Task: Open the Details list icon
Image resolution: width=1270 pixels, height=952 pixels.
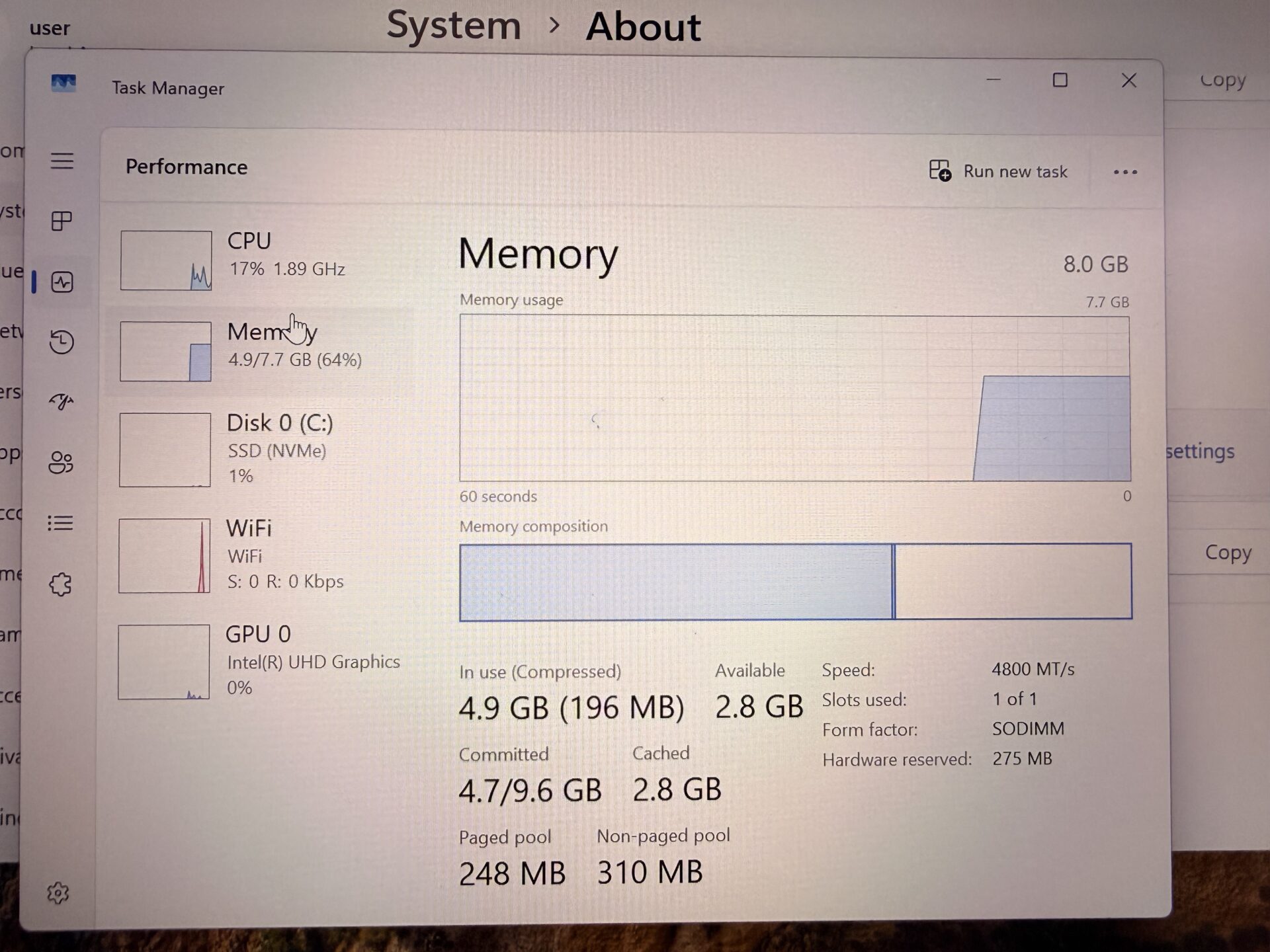Action: click(61, 523)
